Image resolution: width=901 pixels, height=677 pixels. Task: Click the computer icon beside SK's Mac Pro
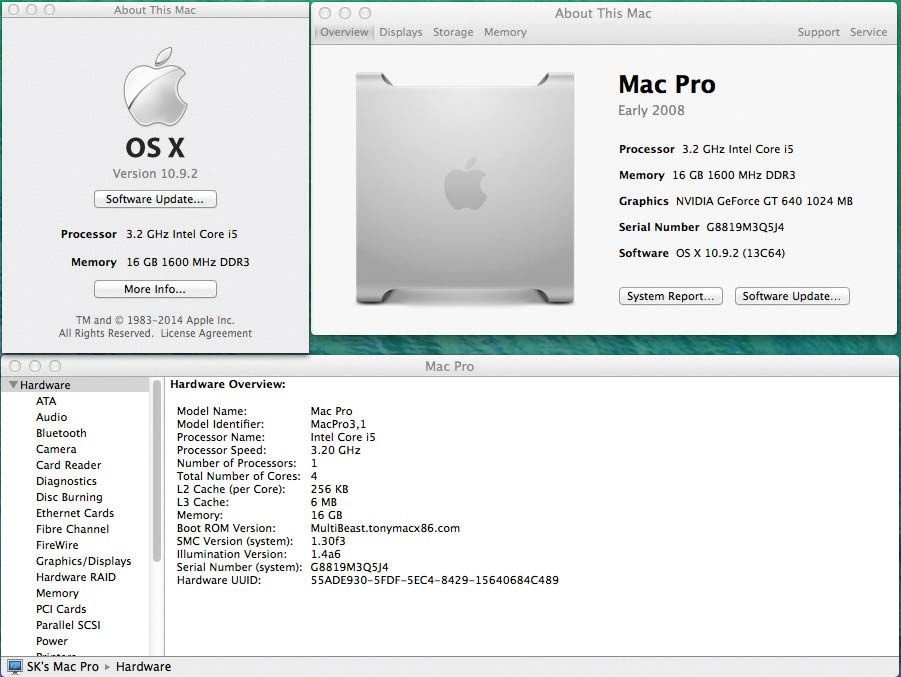[x=14, y=667]
